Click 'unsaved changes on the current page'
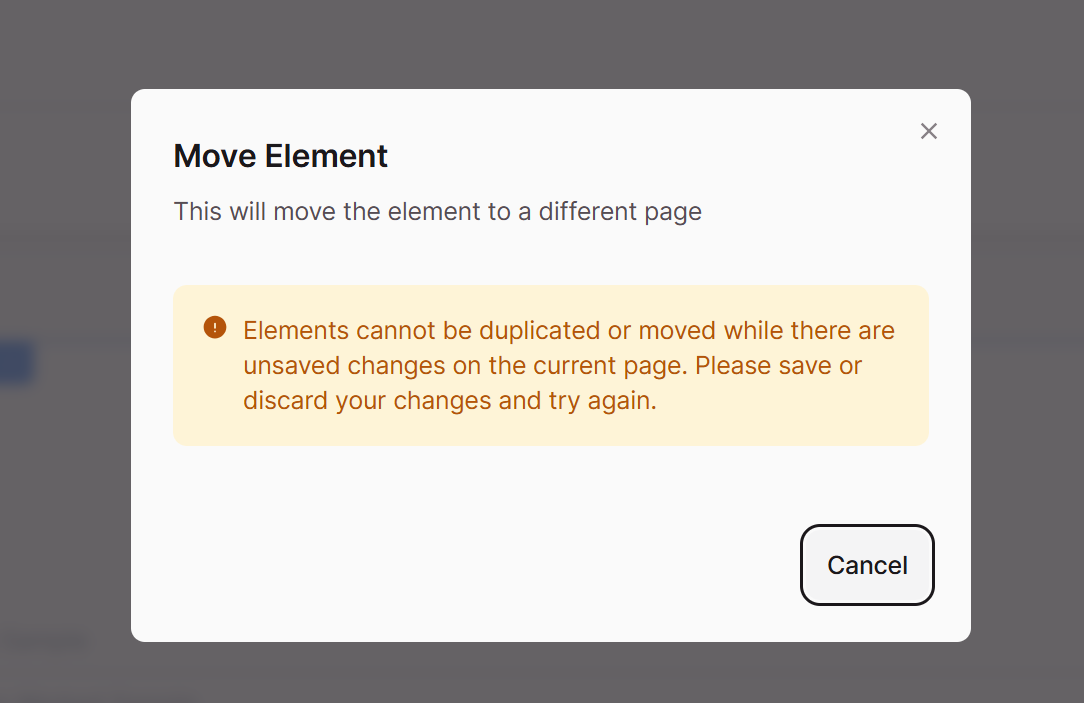This screenshot has width=1084, height=703. pyautogui.click(x=465, y=365)
